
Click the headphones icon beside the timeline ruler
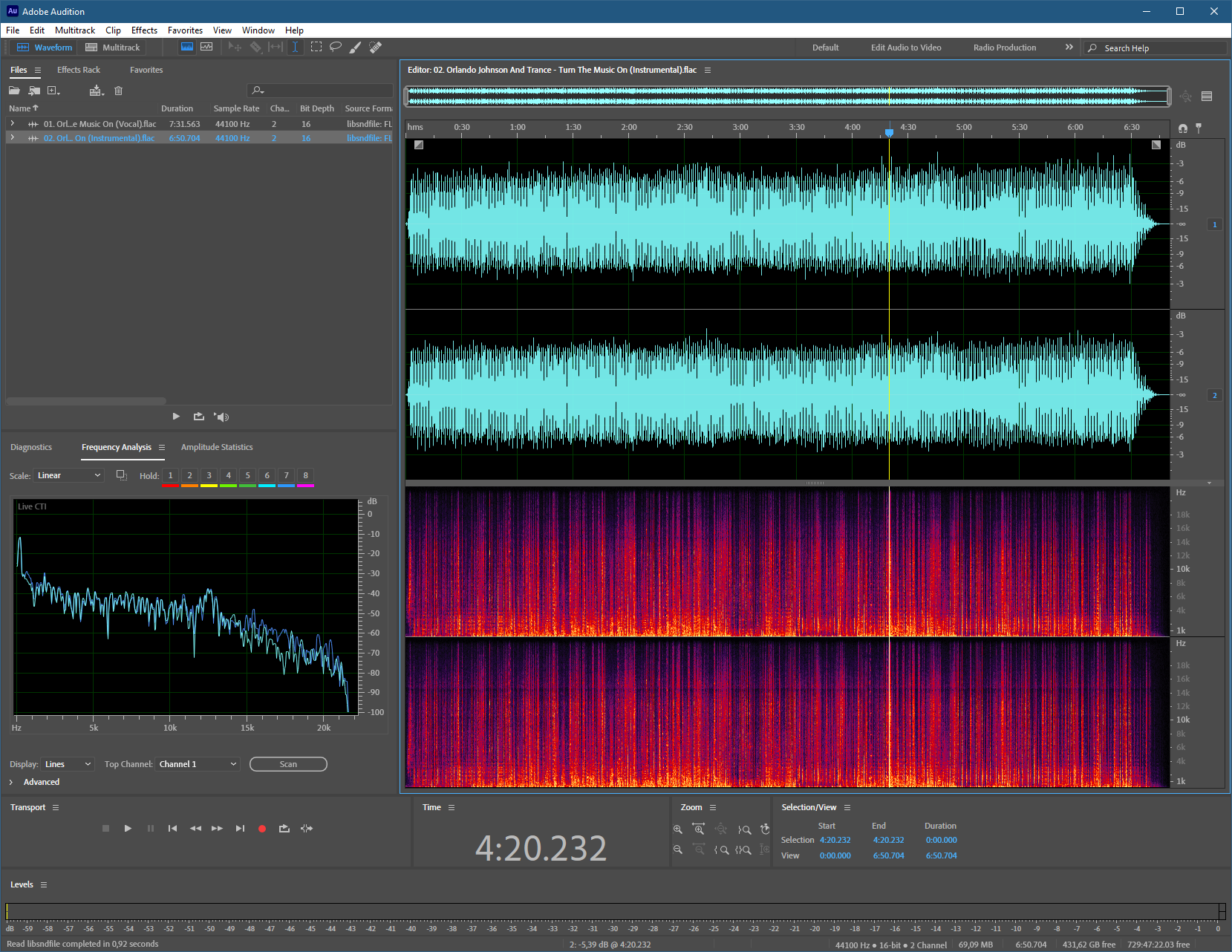[x=1182, y=128]
